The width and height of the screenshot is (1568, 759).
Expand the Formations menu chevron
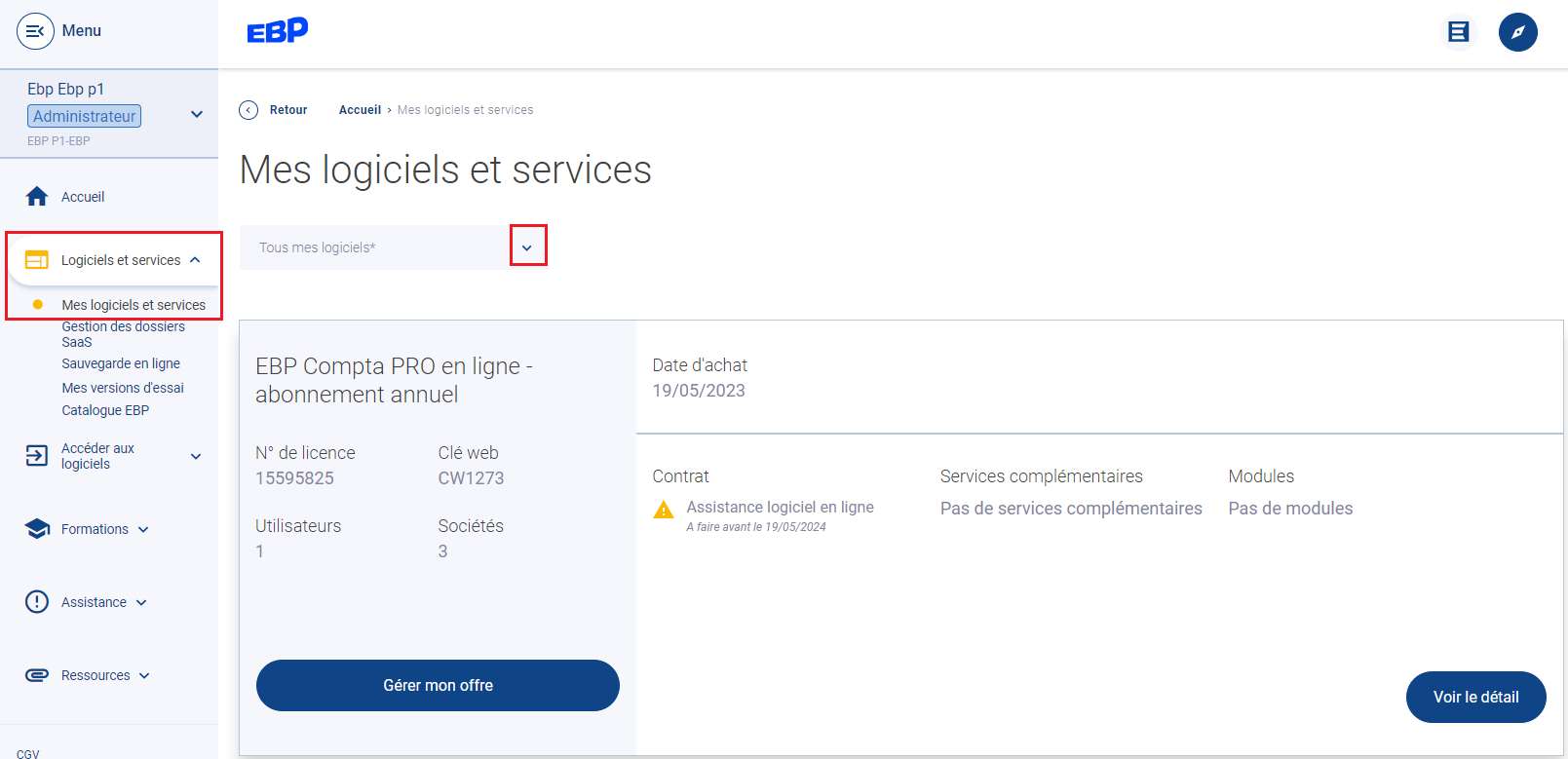point(143,530)
